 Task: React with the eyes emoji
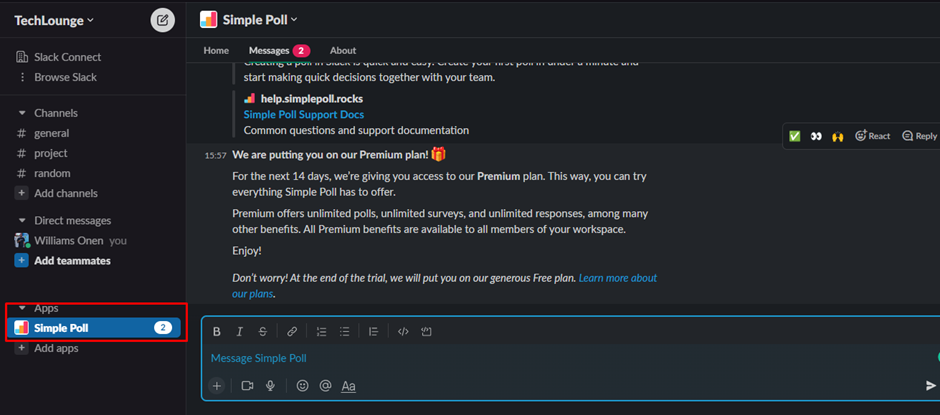[x=816, y=136]
